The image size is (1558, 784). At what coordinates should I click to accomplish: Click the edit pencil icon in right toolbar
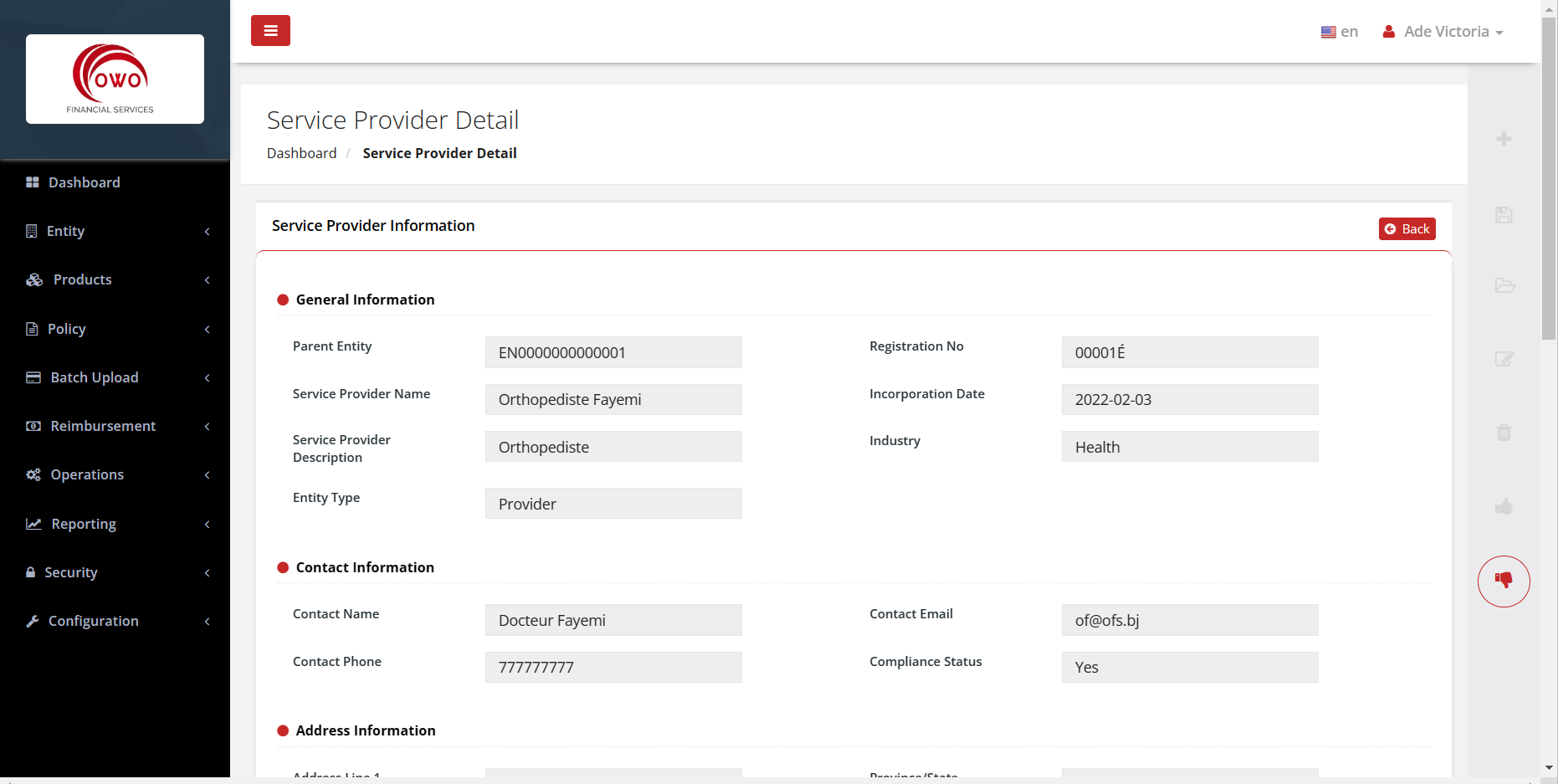1504,359
